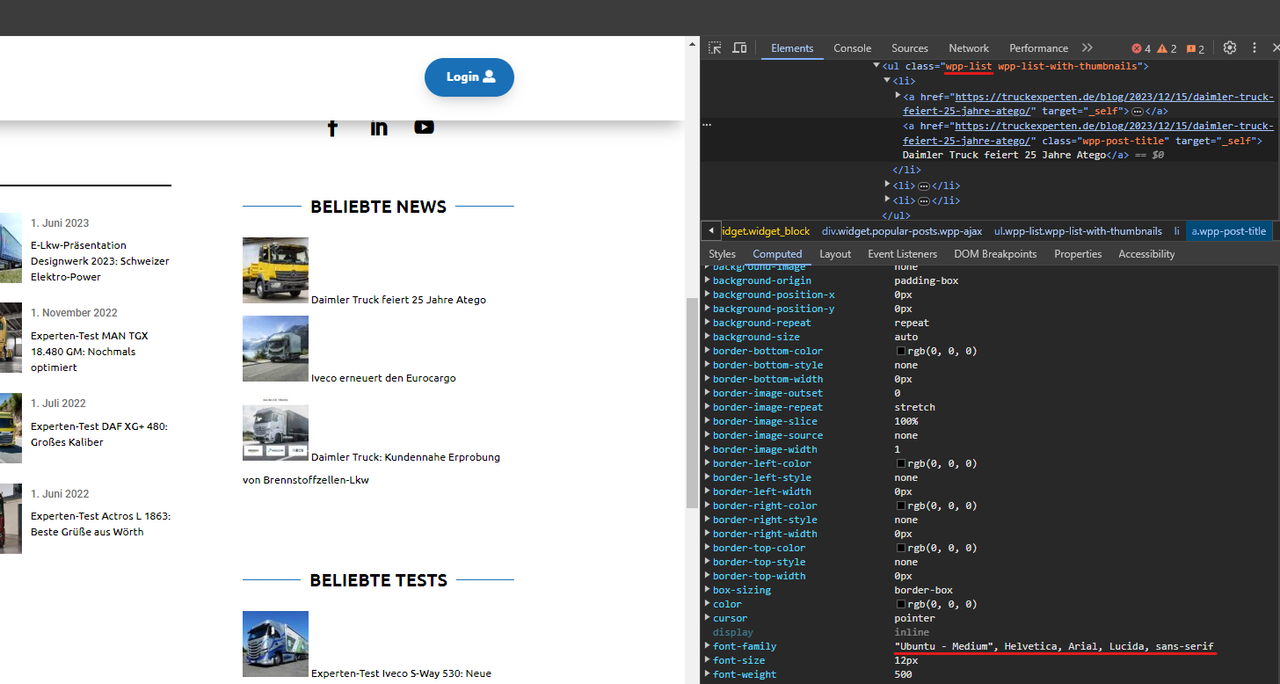
Task: Open the YouTube social icon
Action: pyautogui.click(x=424, y=126)
